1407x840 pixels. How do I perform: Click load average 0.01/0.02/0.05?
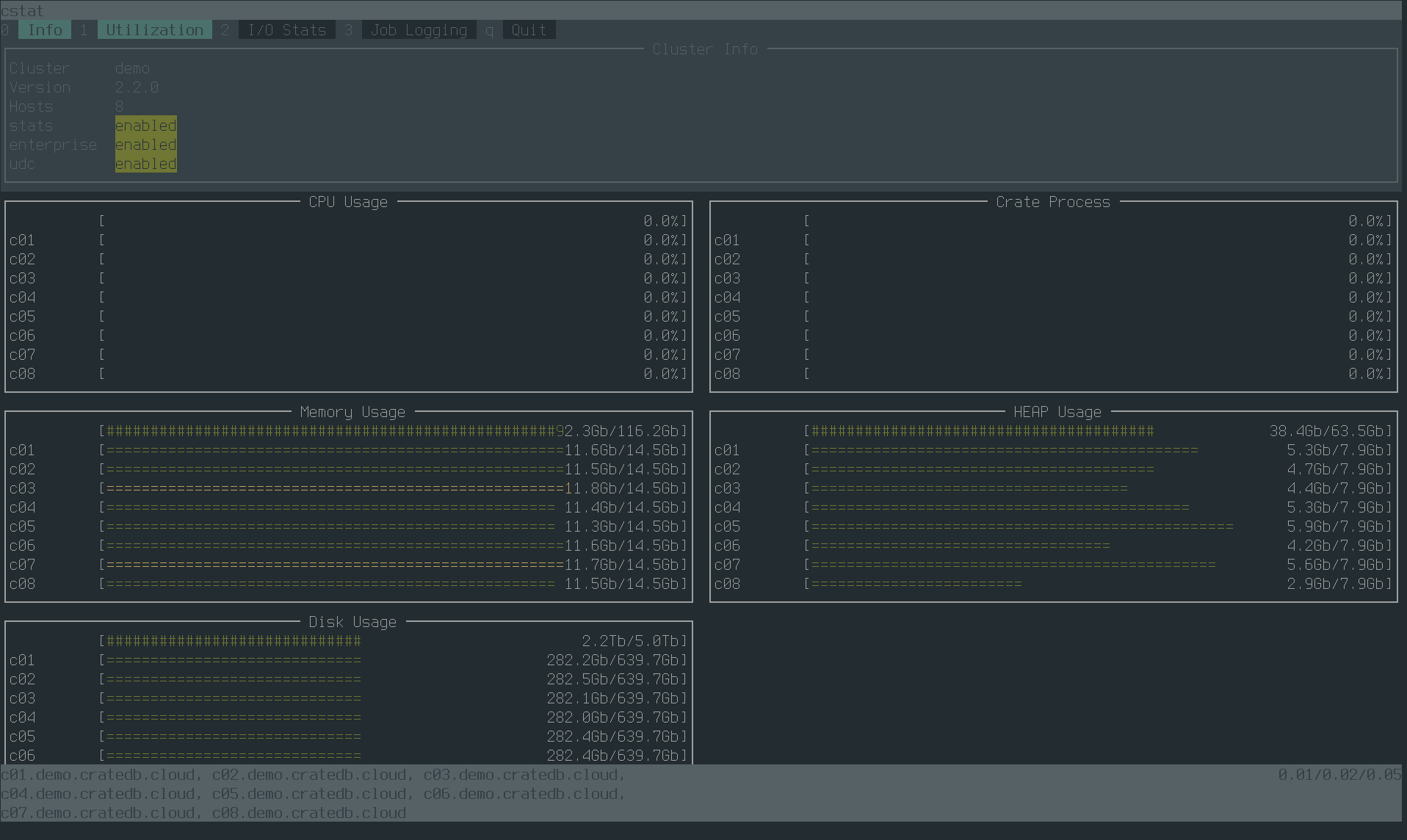coord(1339,775)
